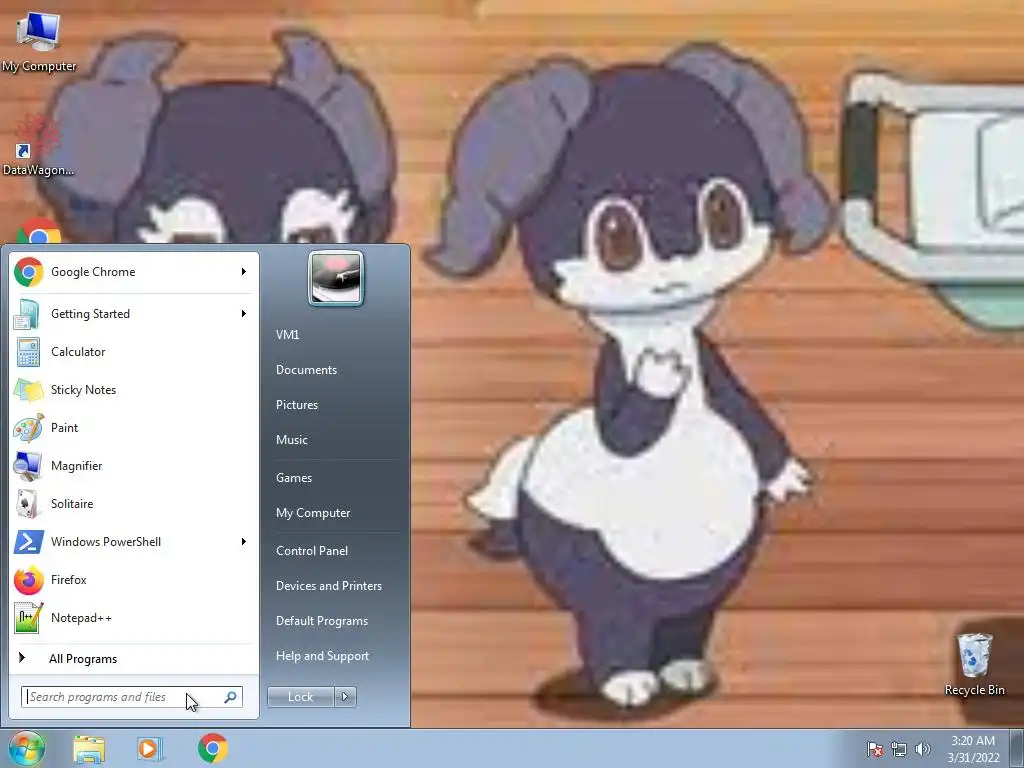Open Default Programs
This screenshot has height=768, width=1024.
322,621
